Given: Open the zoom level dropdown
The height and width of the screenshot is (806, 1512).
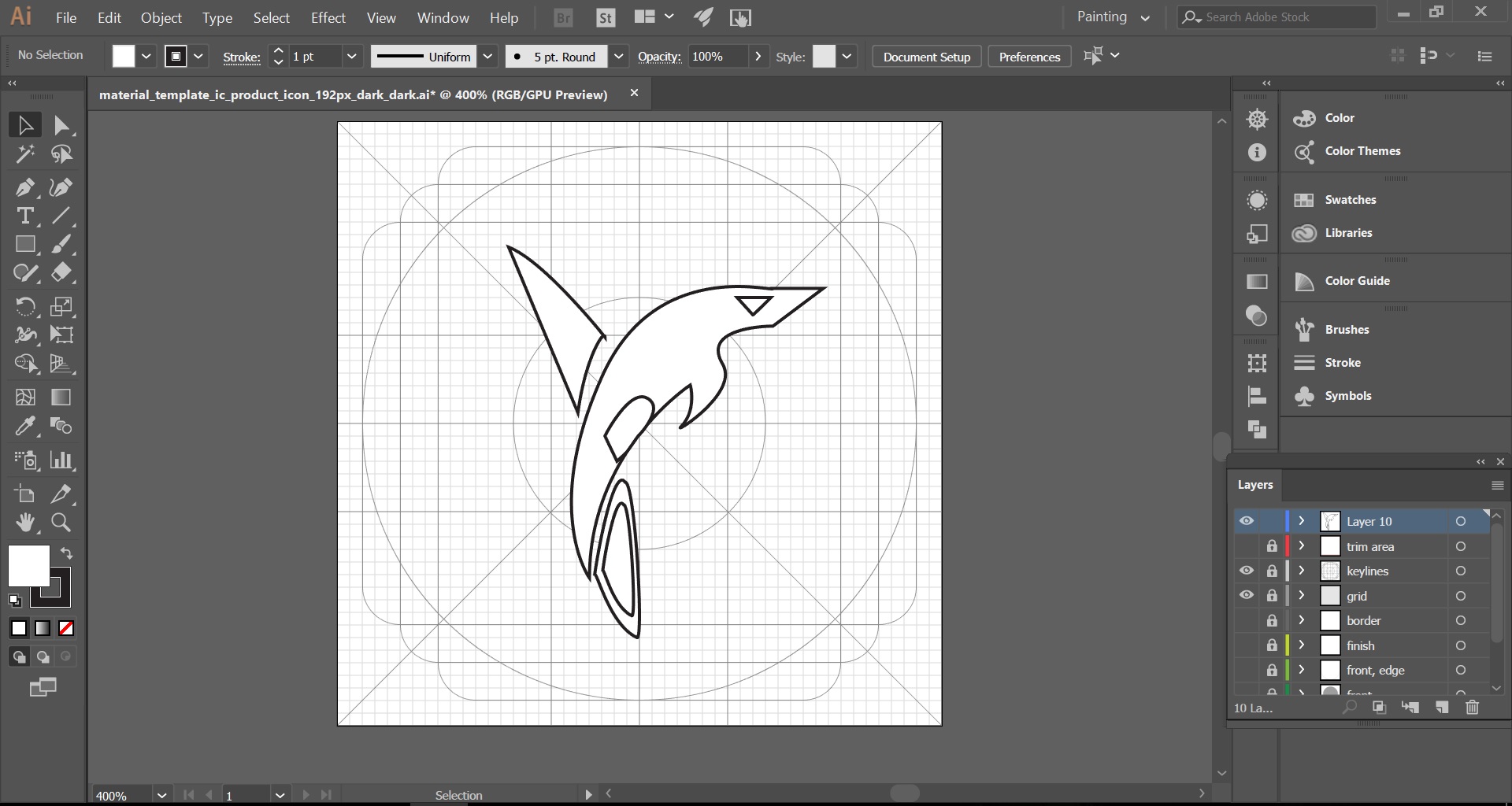Looking at the screenshot, I should pyautogui.click(x=161, y=795).
